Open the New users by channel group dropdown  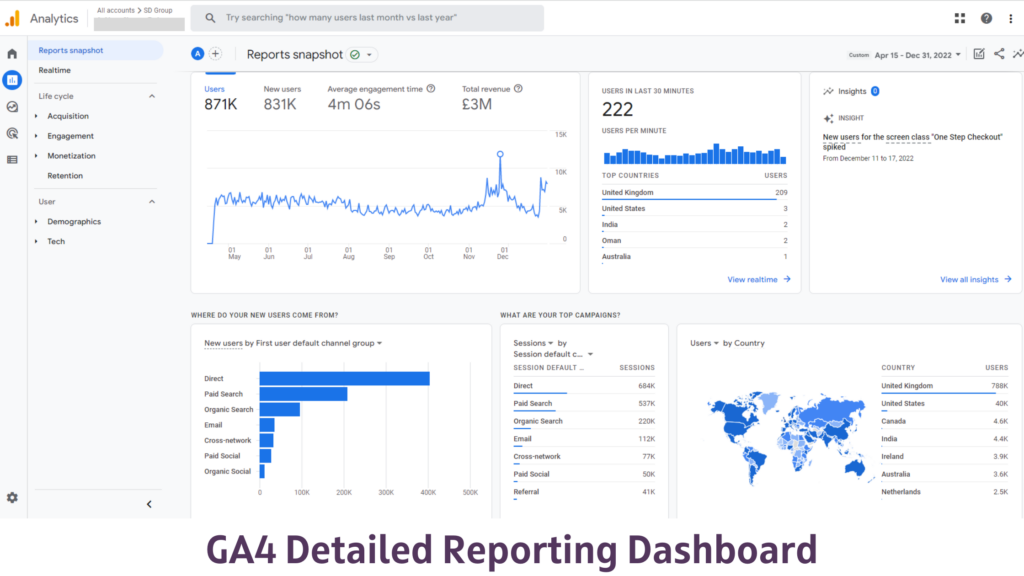click(x=293, y=343)
